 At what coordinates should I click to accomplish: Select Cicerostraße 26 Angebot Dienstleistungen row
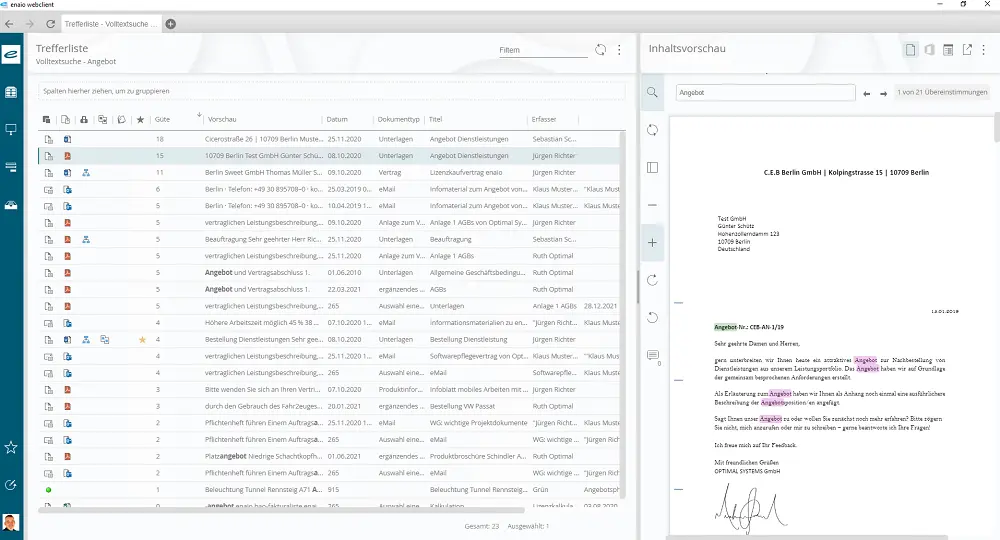pos(328,139)
